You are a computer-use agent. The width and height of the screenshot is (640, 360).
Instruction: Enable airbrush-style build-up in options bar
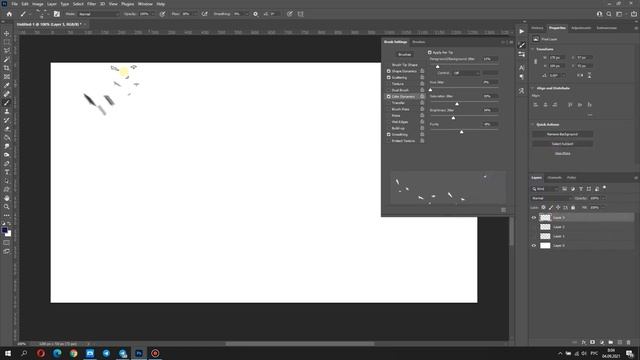coord(204,14)
